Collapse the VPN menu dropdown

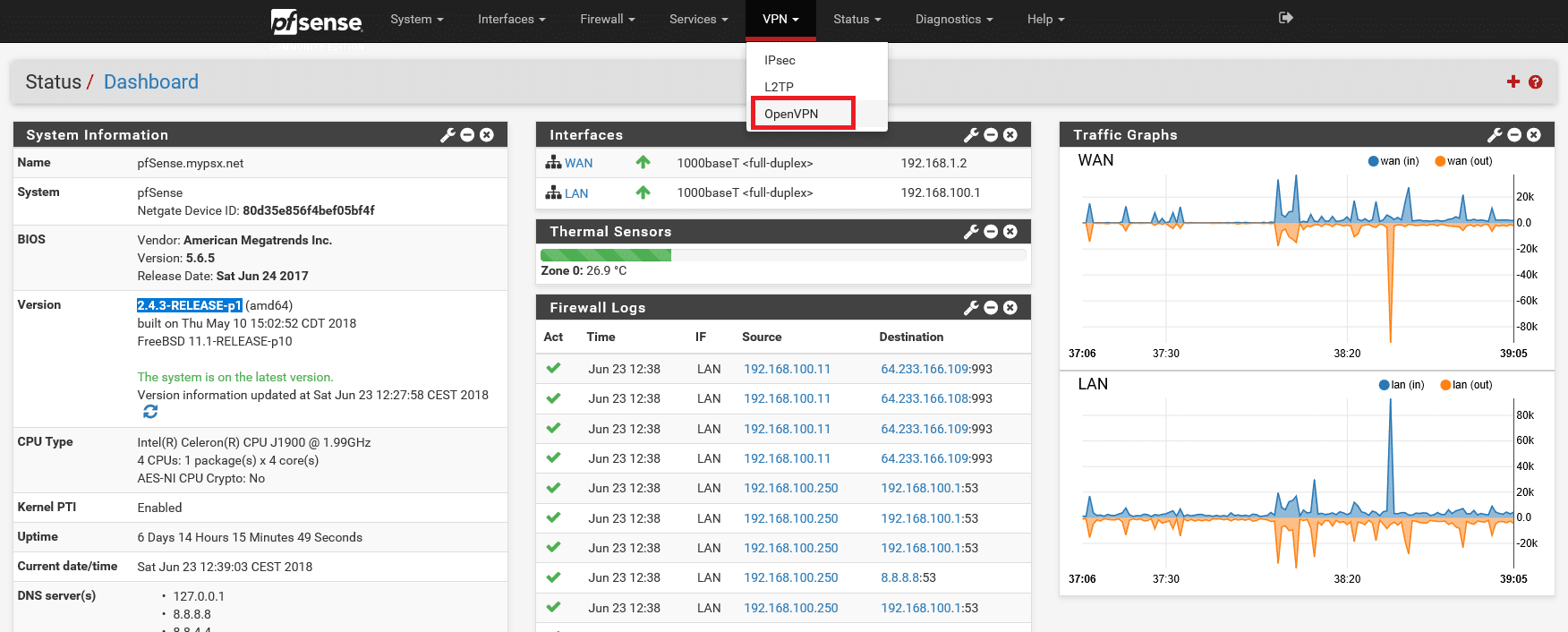(780, 19)
